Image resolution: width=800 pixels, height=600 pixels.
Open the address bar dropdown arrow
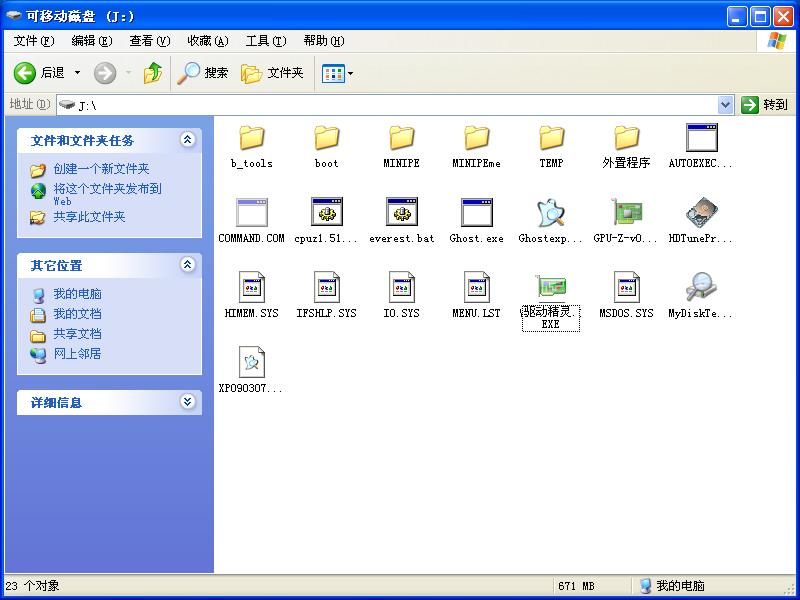coord(726,103)
